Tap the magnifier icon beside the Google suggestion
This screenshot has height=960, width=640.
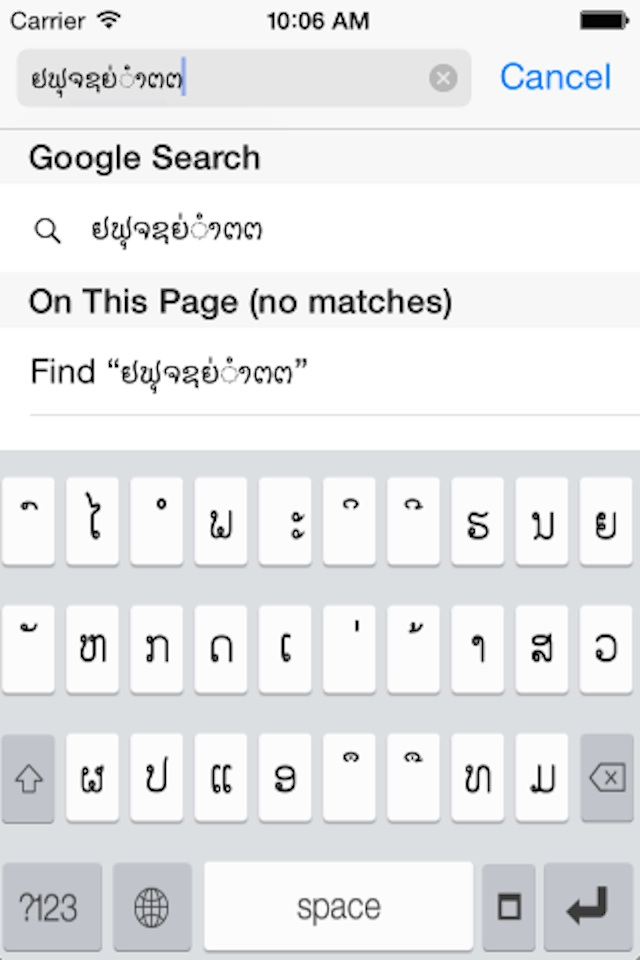[47, 229]
